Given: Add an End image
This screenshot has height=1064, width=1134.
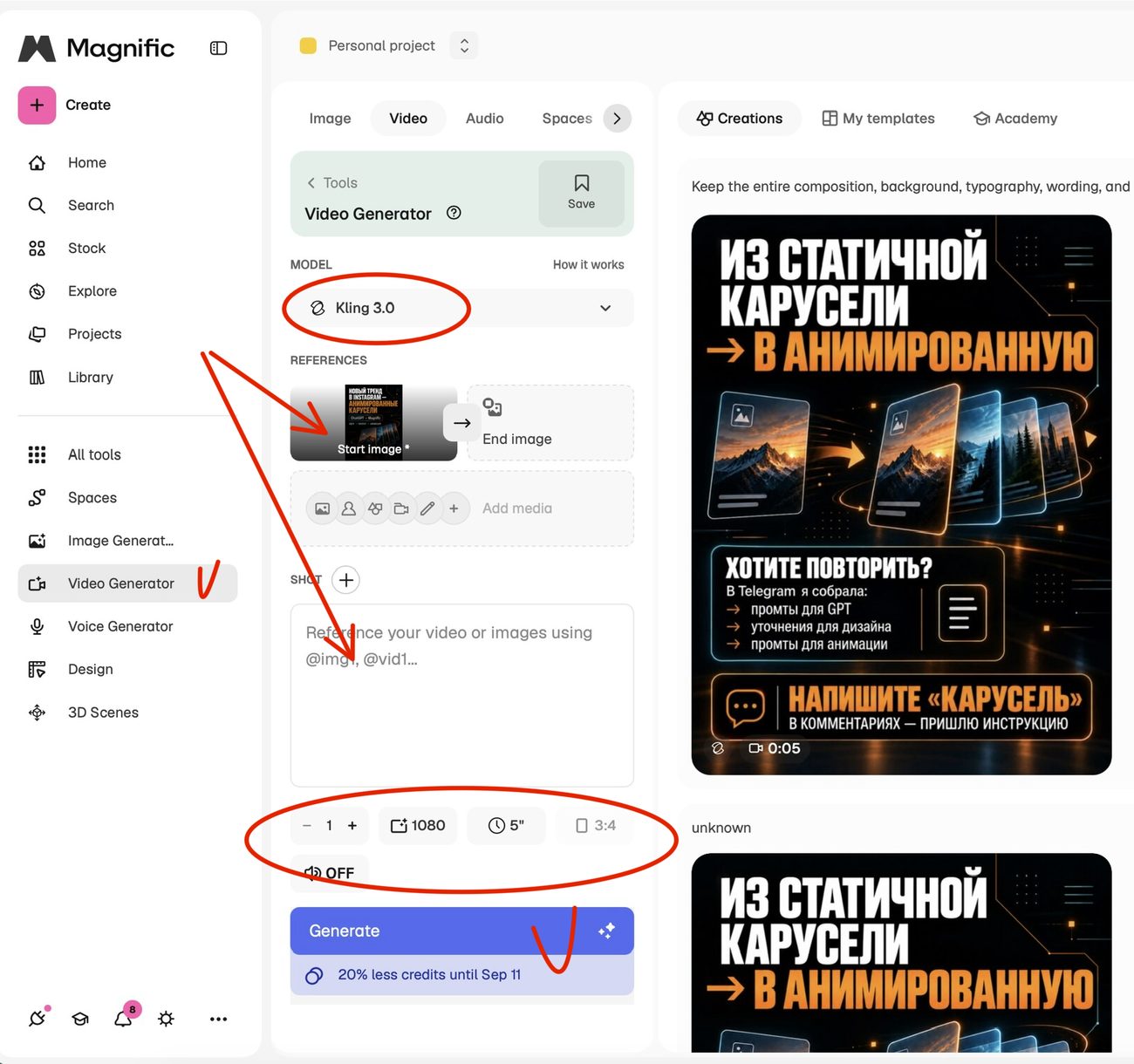Looking at the screenshot, I should pos(550,423).
